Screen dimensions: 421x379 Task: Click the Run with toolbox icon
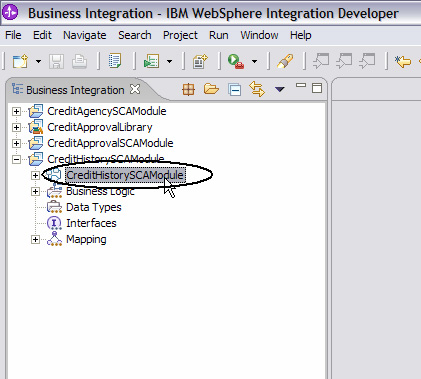(x=236, y=61)
